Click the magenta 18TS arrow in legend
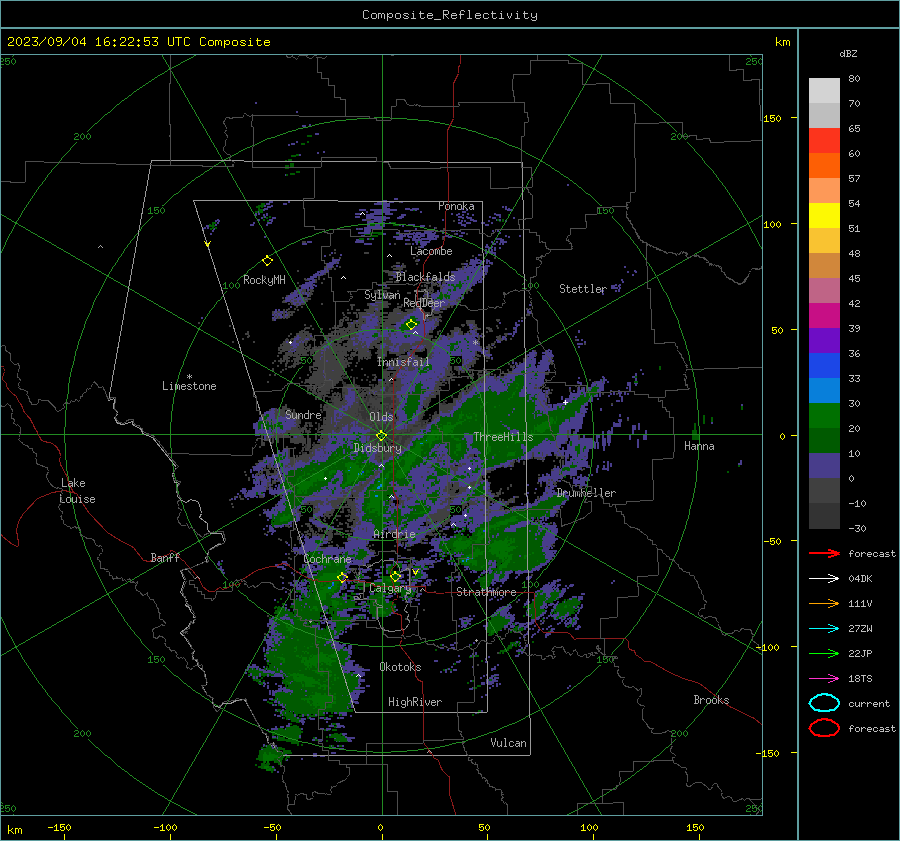 [824, 679]
